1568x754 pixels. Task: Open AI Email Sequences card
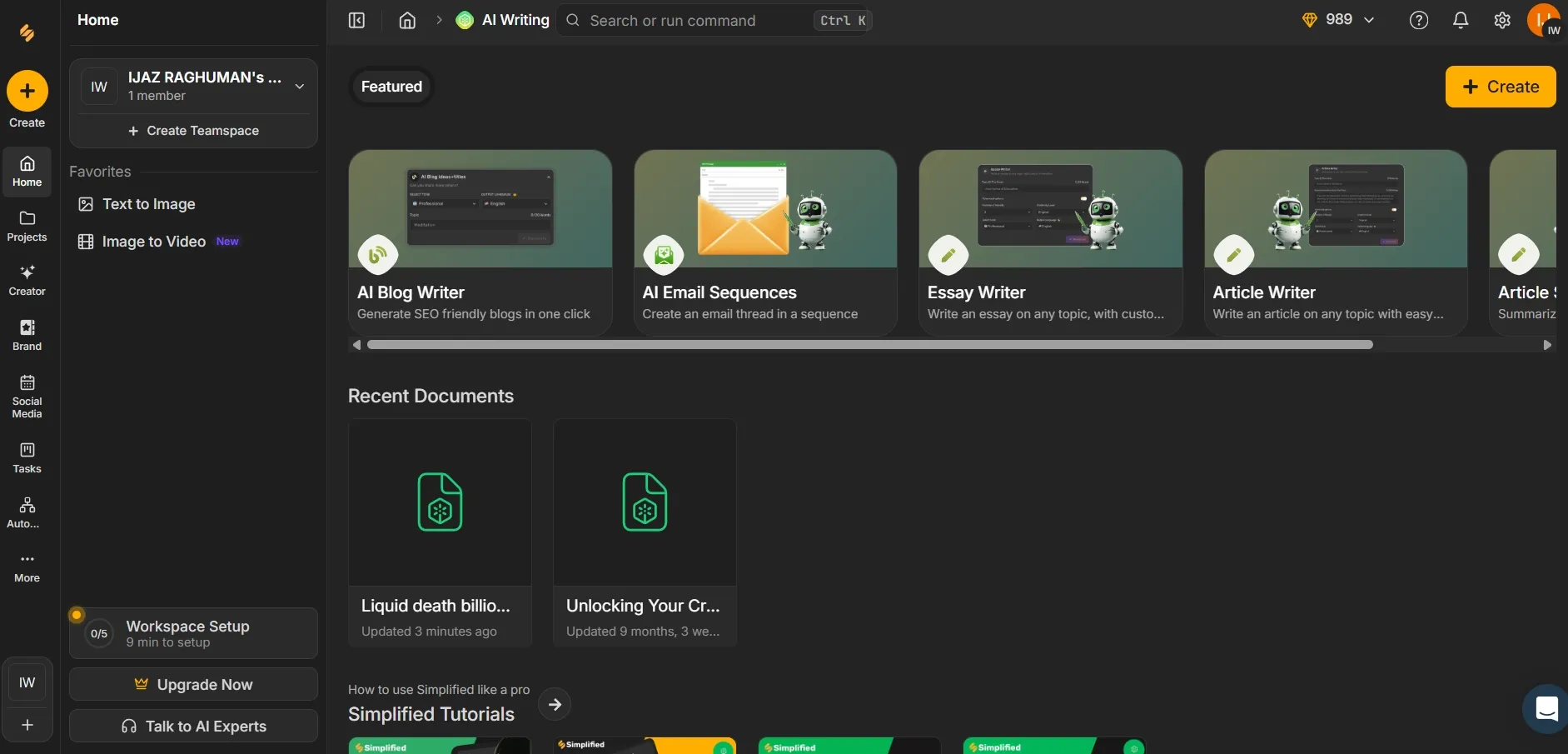click(765, 242)
